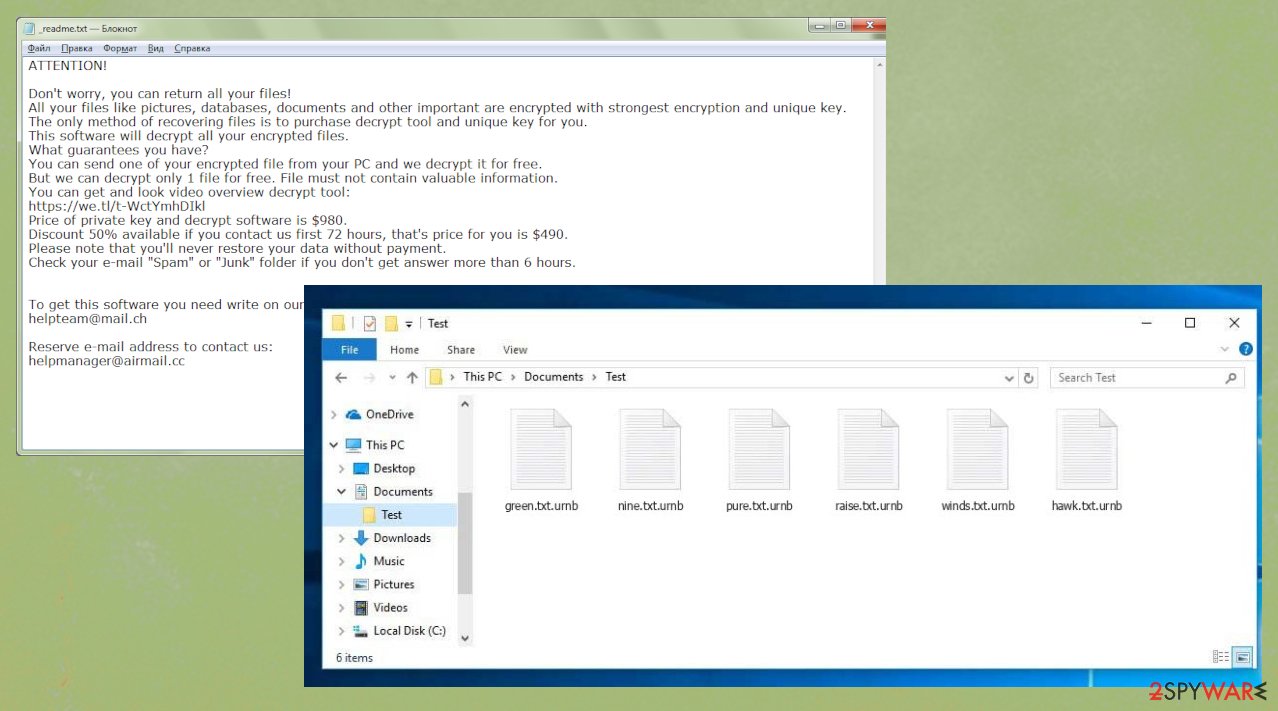Refresh the Test folder view
The height and width of the screenshot is (711, 1278).
click(1029, 377)
